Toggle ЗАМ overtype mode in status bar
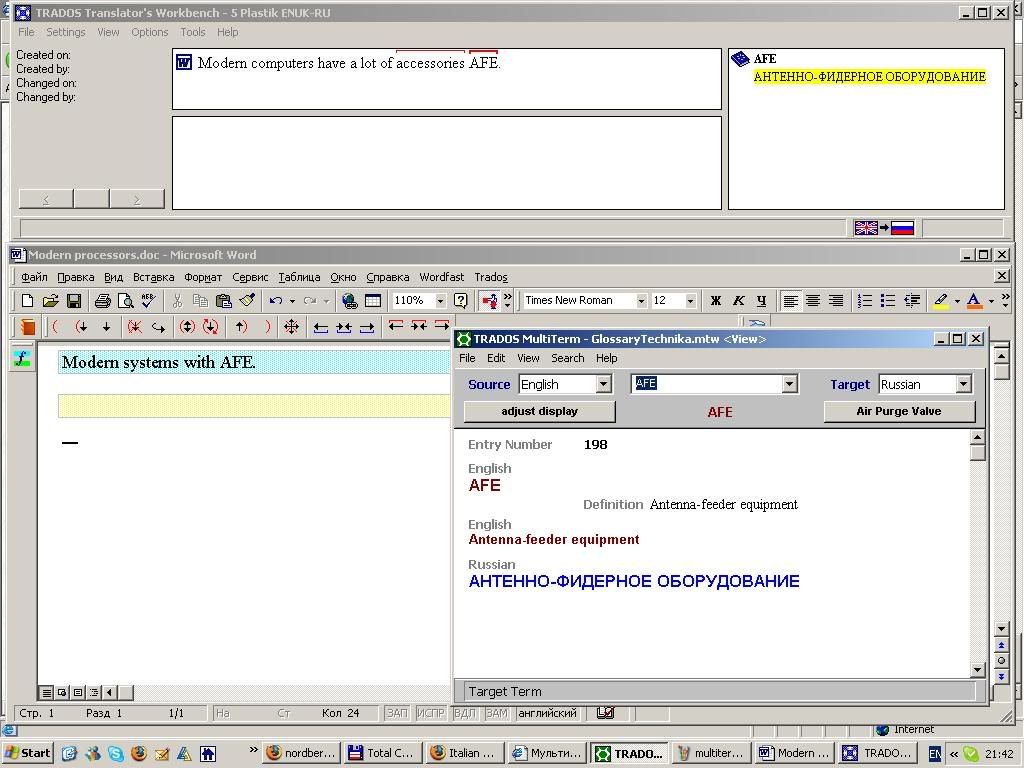The image size is (1024, 768). pos(497,713)
